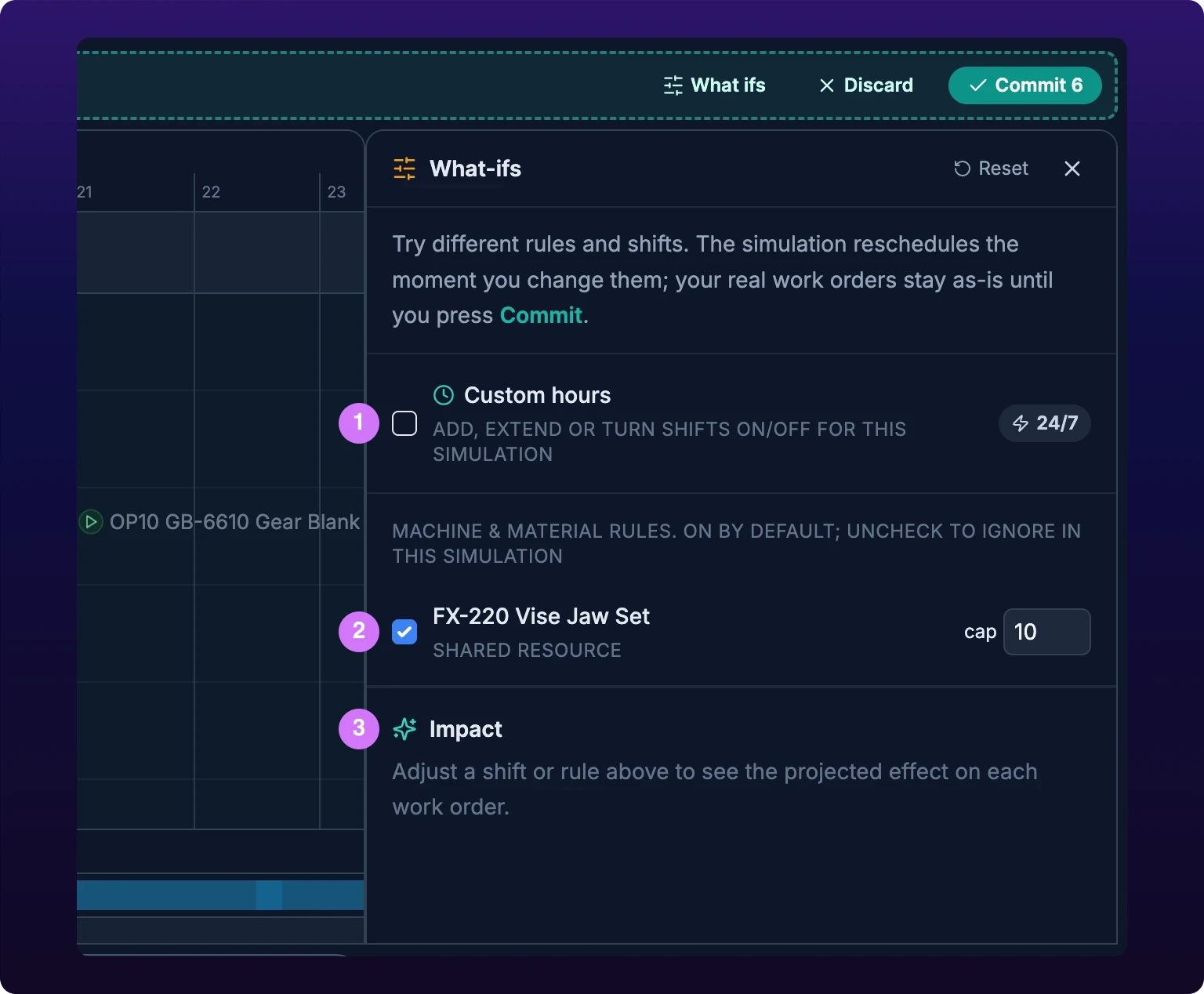
Task: Click the Impact sparkle icon
Action: (404, 729)
